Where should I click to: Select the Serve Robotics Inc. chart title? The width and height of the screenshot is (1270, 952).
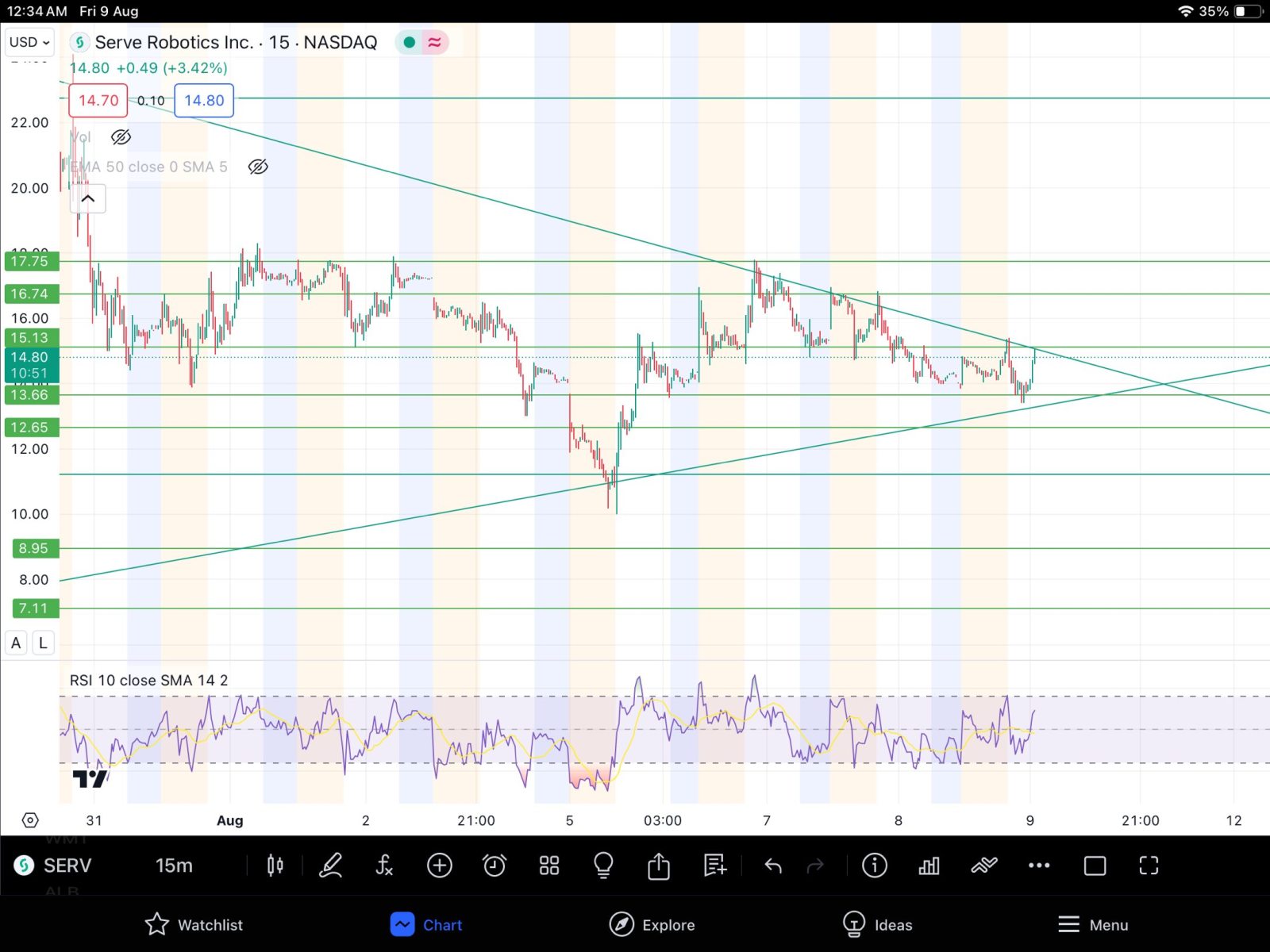click(x=236, y=42)
